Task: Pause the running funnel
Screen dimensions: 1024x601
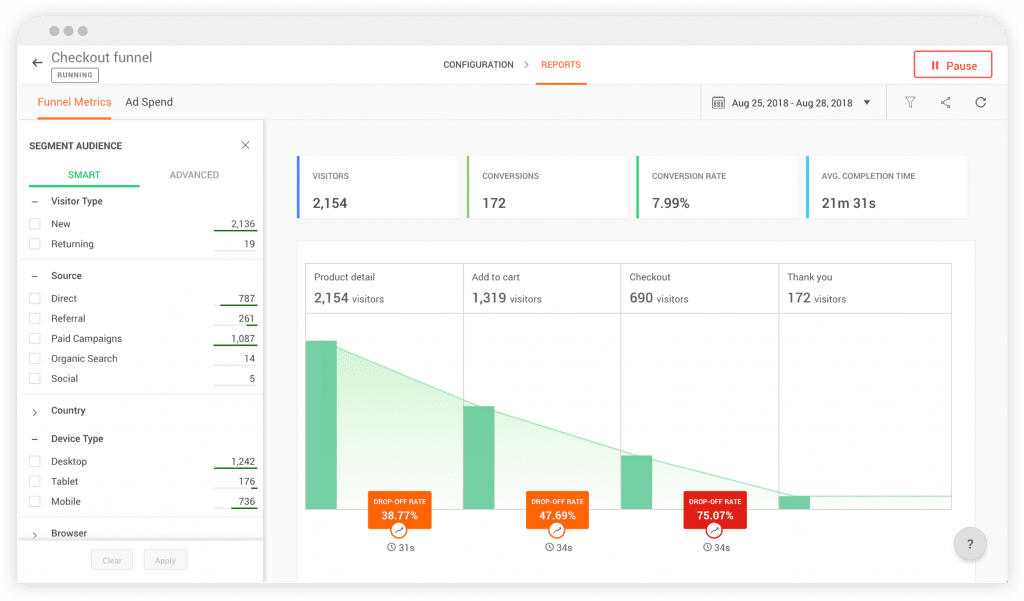Action: [x=952, y=64]
